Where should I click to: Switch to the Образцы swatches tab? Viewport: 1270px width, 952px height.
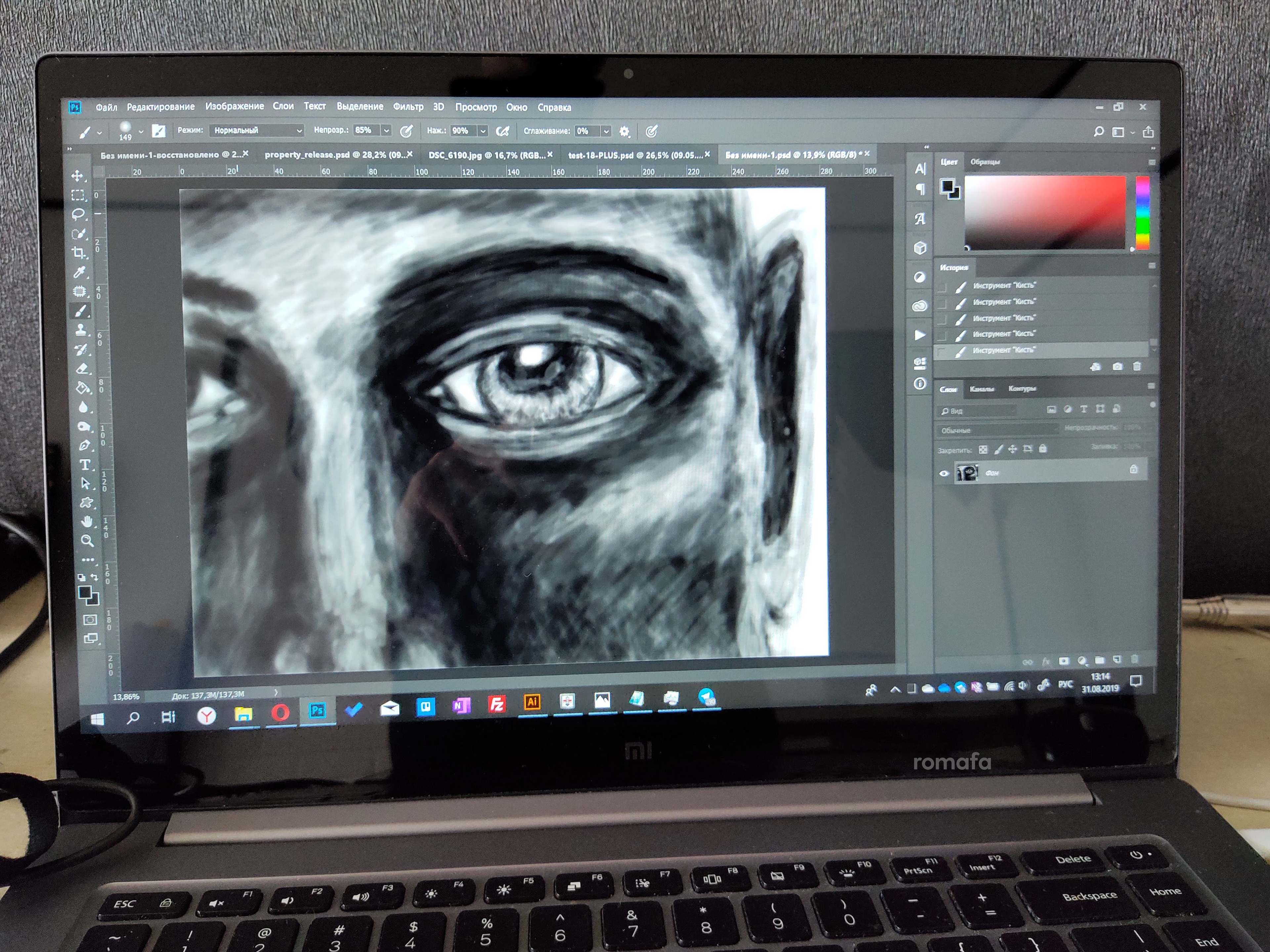point(985,162)
